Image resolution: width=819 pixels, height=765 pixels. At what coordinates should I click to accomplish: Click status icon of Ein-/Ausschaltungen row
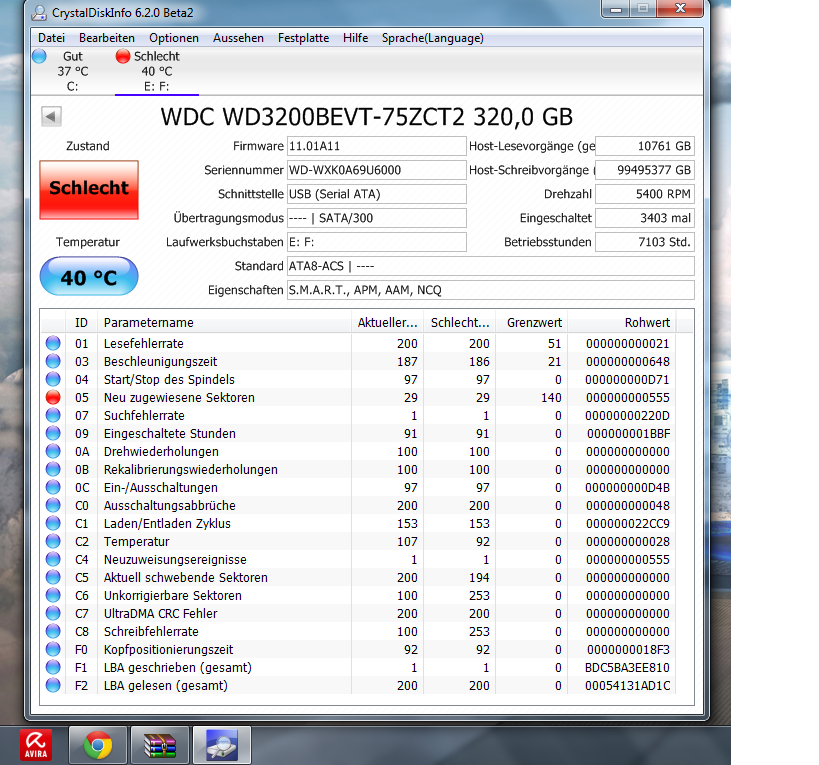53,487
